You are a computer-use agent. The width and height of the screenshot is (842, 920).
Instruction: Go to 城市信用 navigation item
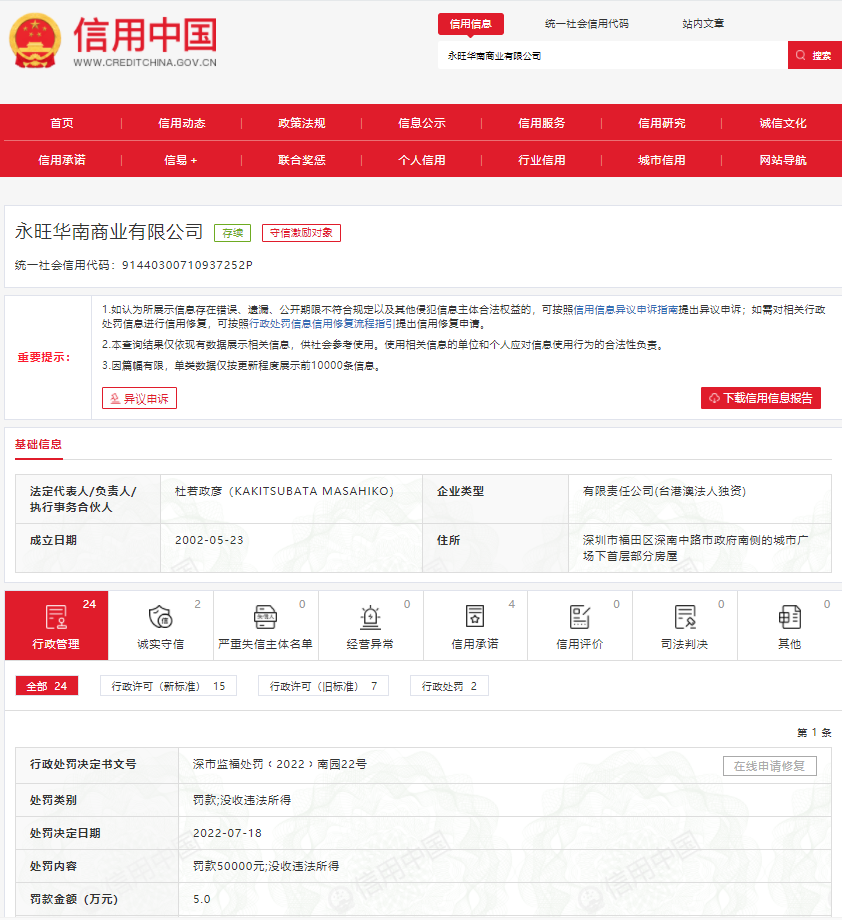(x=662, y=160)
